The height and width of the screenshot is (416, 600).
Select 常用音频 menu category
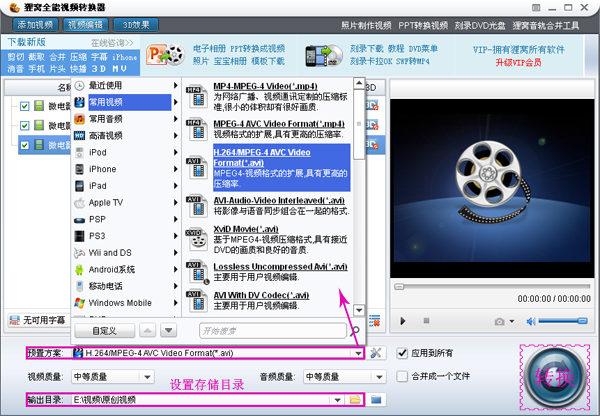(x=126, y=119)
